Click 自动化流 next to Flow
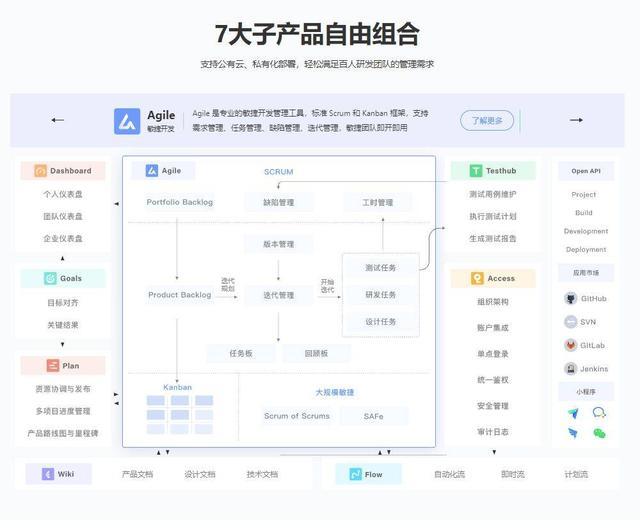This screenshot has width=640, height=529. [x=449, y=474]
